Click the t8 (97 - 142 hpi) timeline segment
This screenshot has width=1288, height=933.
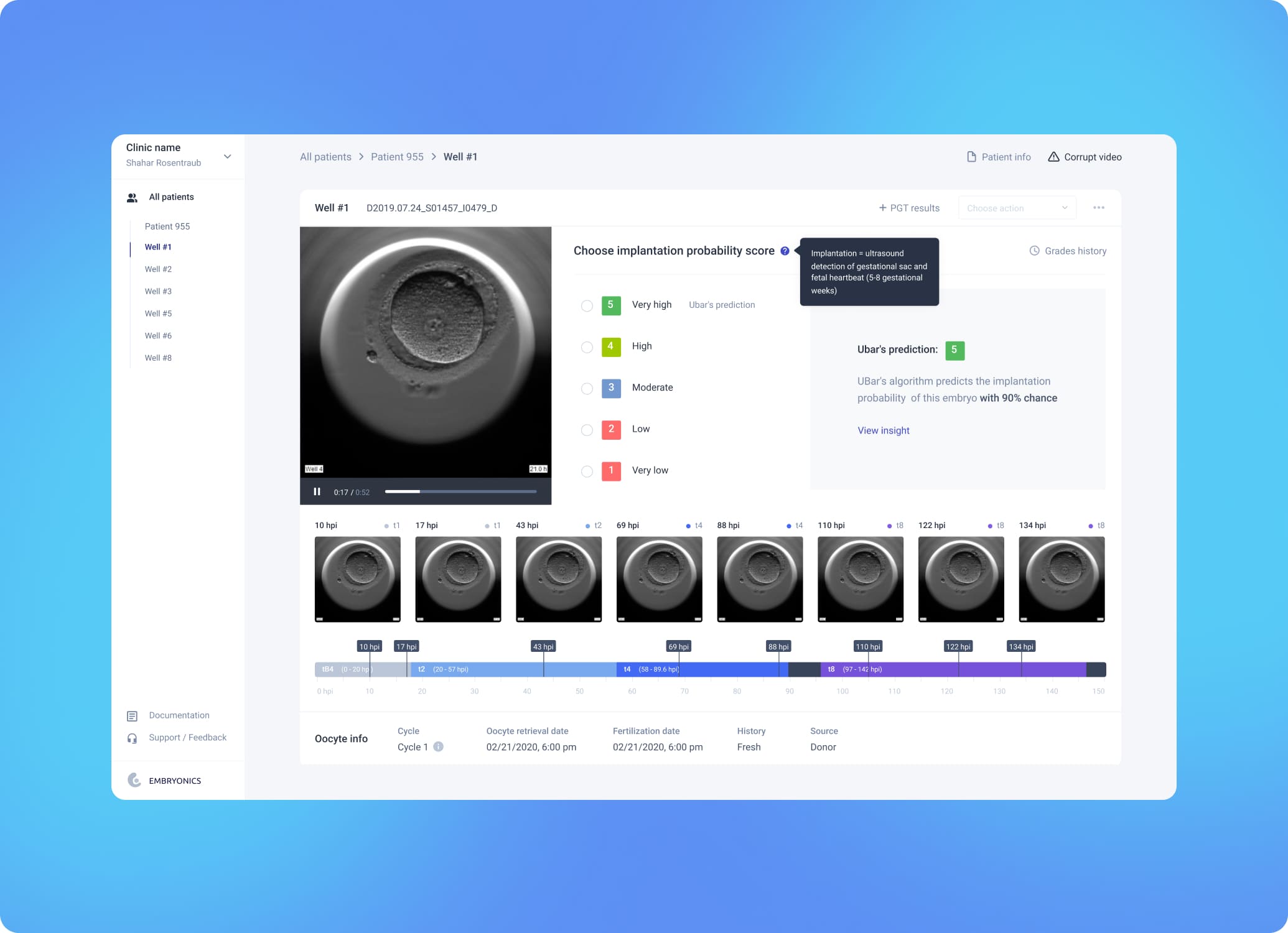click(x=953, y=670)
